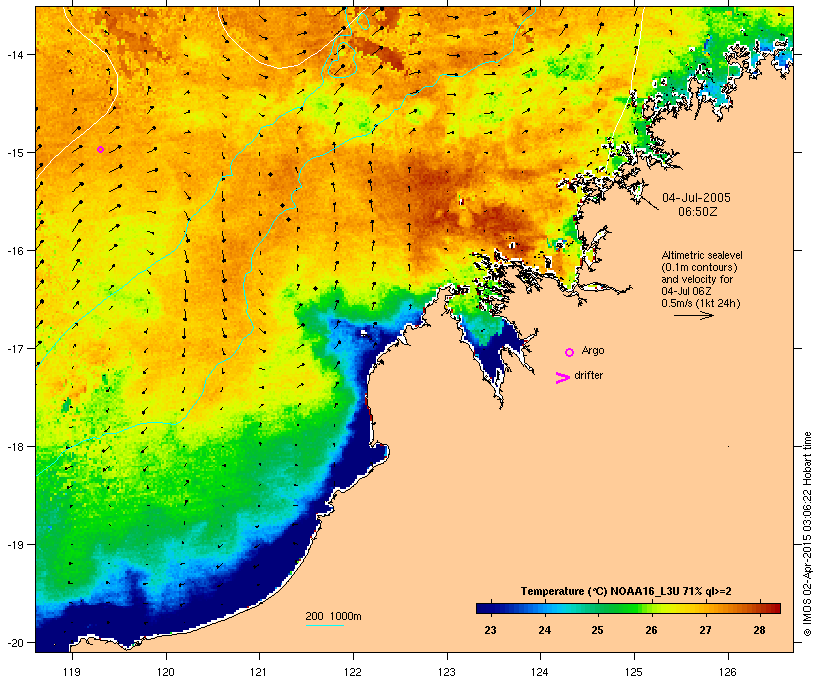
Task: Click the "drifter" legend label
Action: pos(588,375)
